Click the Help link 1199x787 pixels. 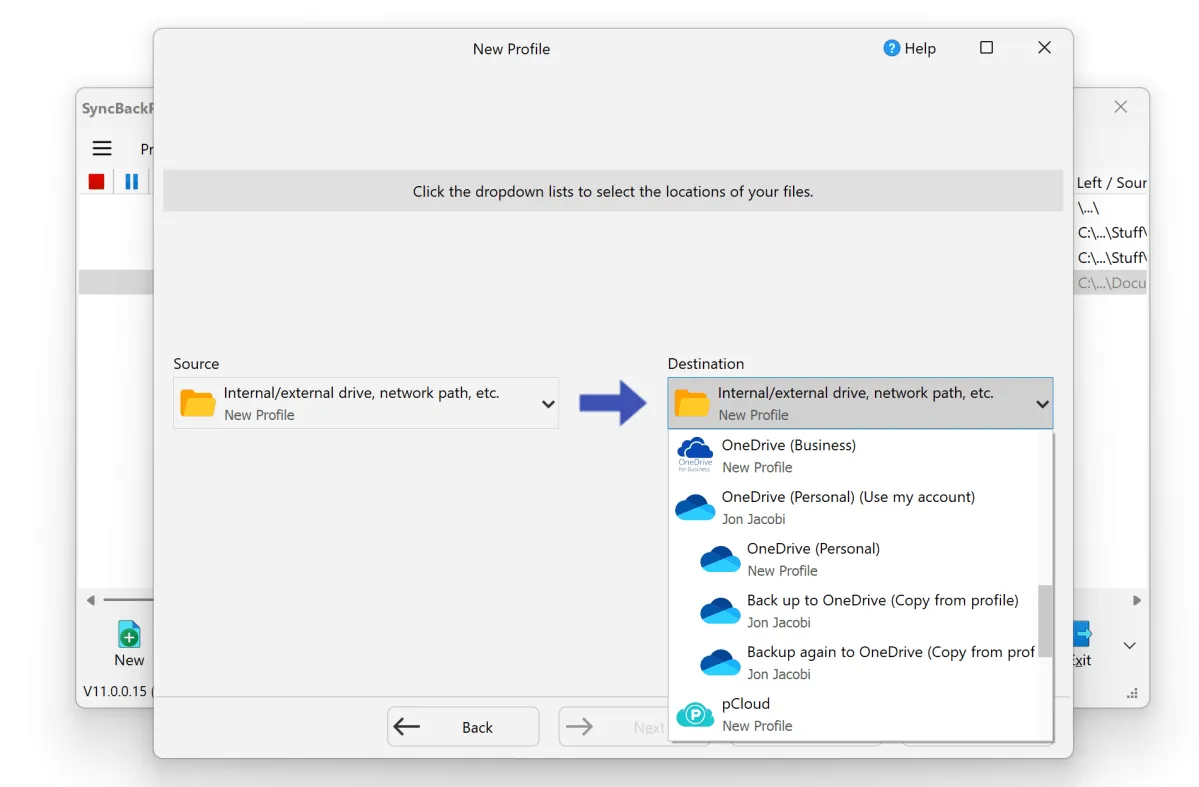click(x=921, y=48)
